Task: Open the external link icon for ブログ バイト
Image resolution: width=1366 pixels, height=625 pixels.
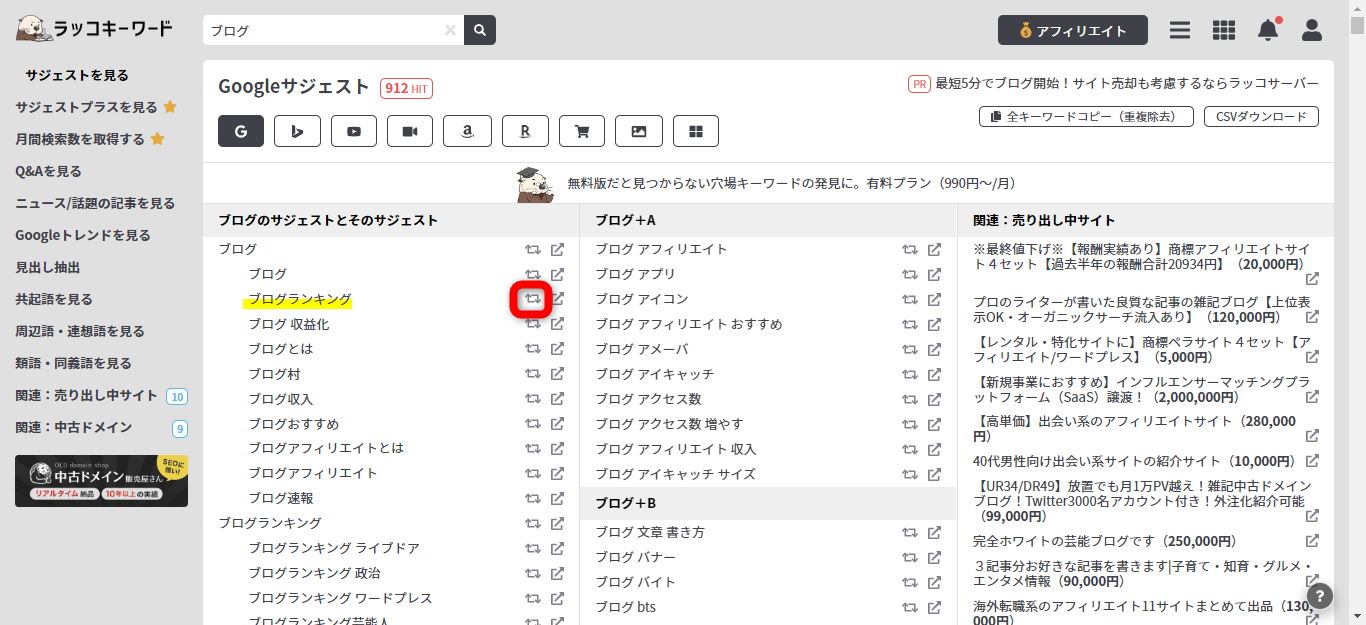Action: (934, 582)
